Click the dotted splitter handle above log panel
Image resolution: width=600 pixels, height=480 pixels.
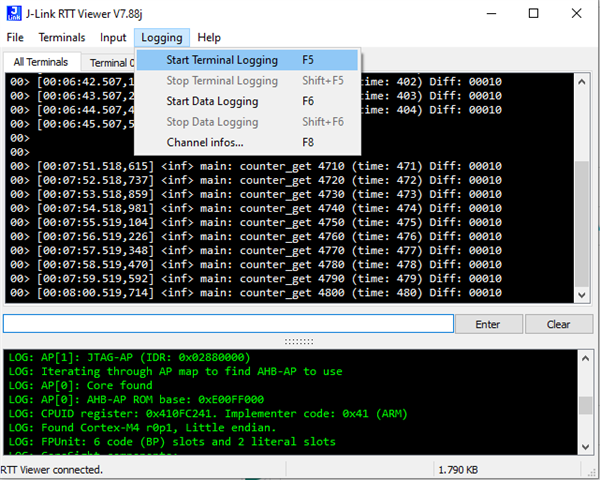pyautogui.click(x=300, y=341)
